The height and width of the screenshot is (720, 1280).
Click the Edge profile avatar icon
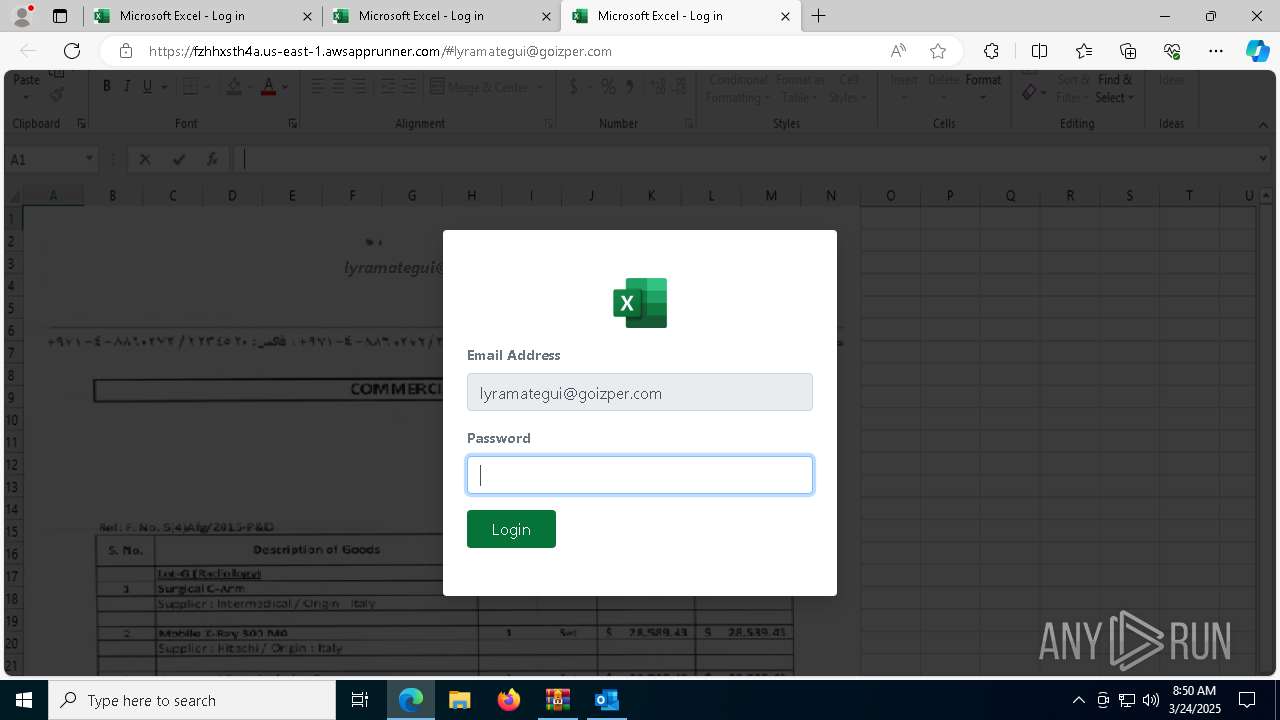click(x=22, y=16)
